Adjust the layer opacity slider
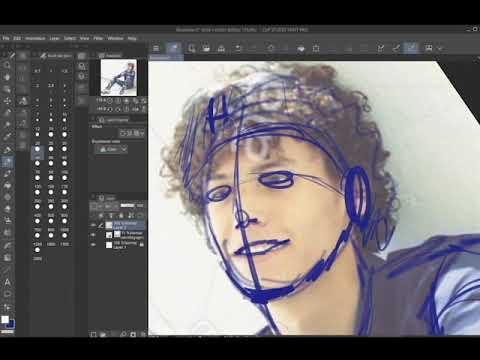Screen dimensions: 480x360 click(127, 206)
